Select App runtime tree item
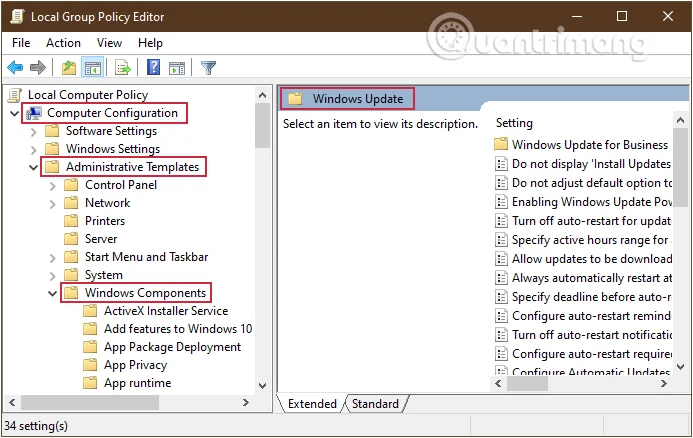The image size is (693, 438). click(137, 383)
